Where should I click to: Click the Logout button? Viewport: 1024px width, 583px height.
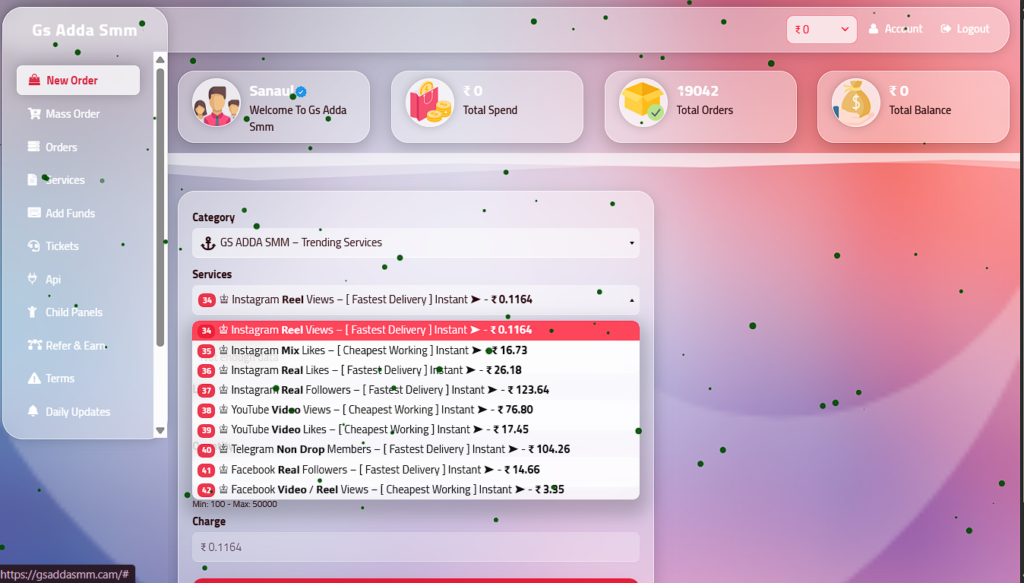pos(965,30)
